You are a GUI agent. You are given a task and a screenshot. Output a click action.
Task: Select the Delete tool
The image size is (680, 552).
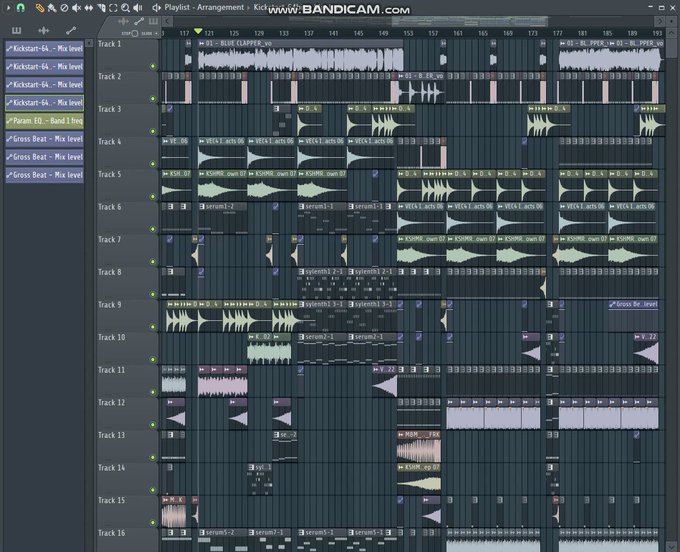point(64,7)
